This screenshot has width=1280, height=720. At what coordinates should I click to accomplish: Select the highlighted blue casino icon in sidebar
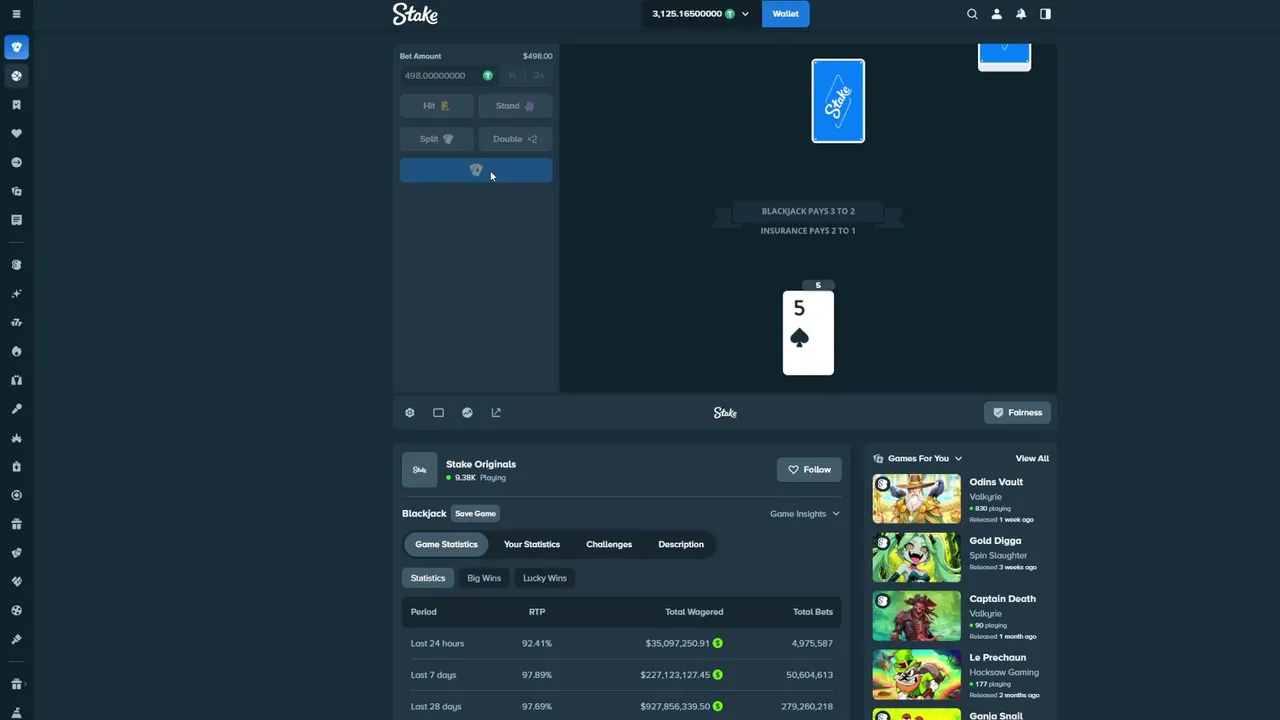16,47
